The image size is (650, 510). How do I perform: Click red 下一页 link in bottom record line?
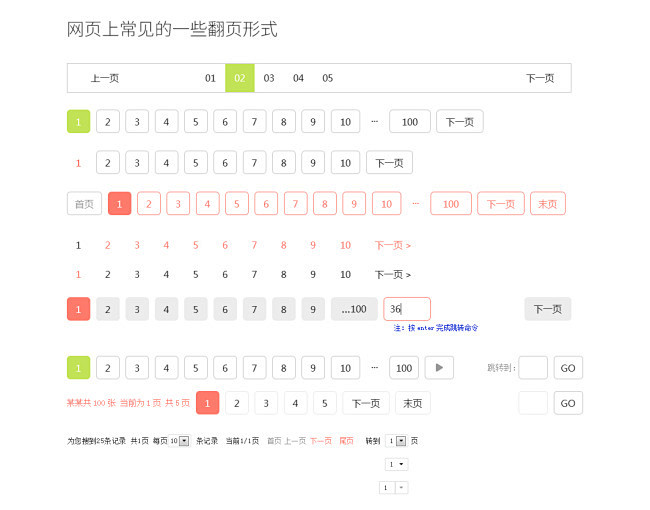(x=321, y=441)
